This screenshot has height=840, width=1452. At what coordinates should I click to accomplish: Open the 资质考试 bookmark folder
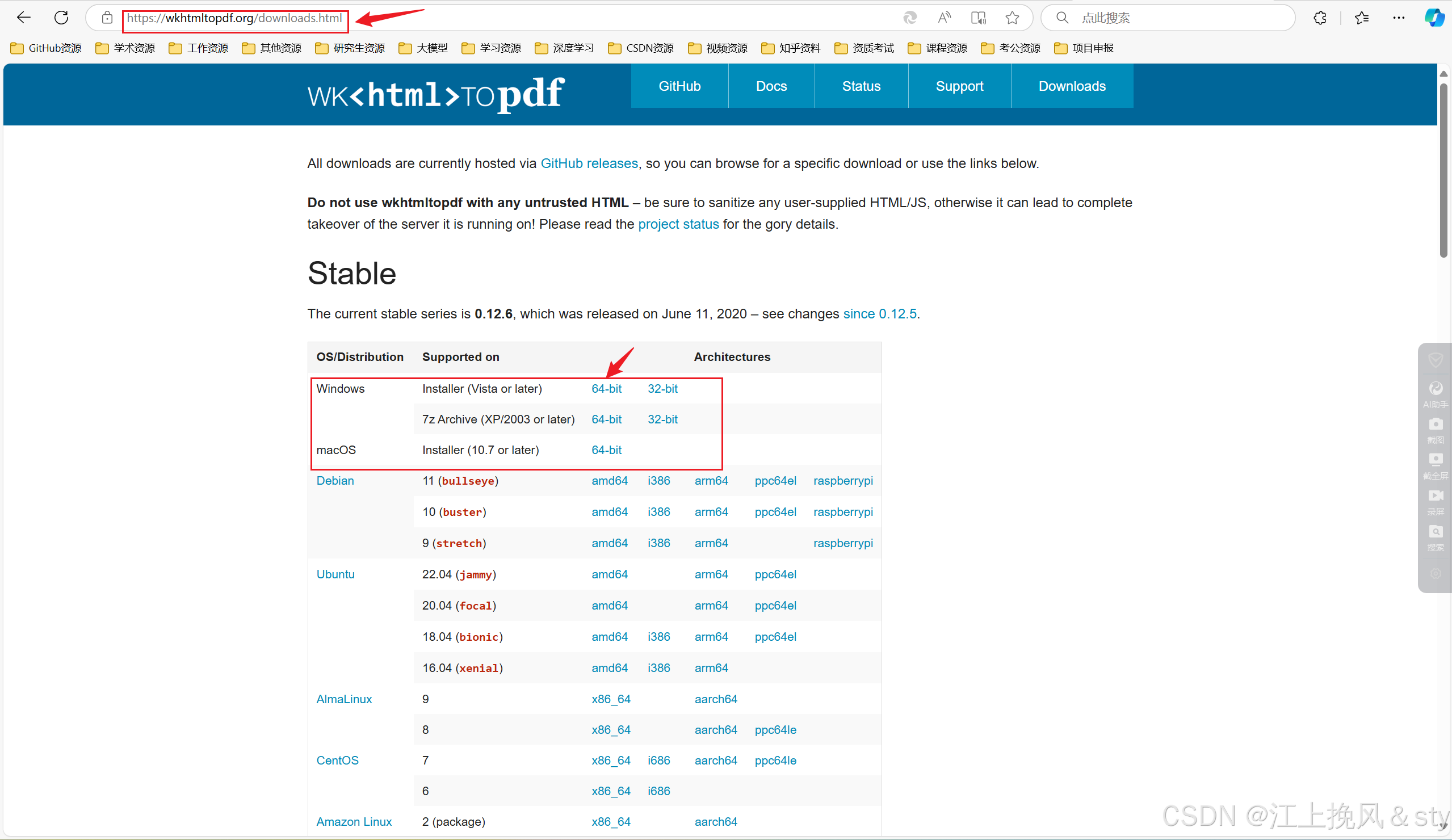[864, 48]
